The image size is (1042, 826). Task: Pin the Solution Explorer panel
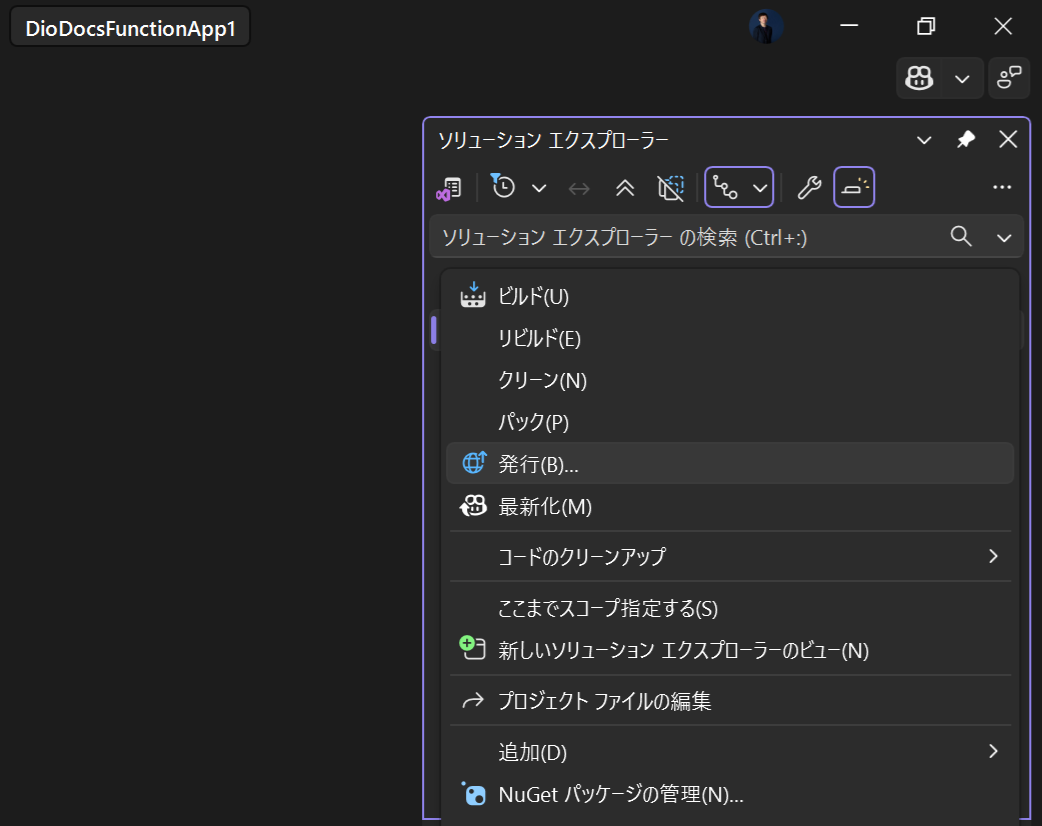point(966,140)
